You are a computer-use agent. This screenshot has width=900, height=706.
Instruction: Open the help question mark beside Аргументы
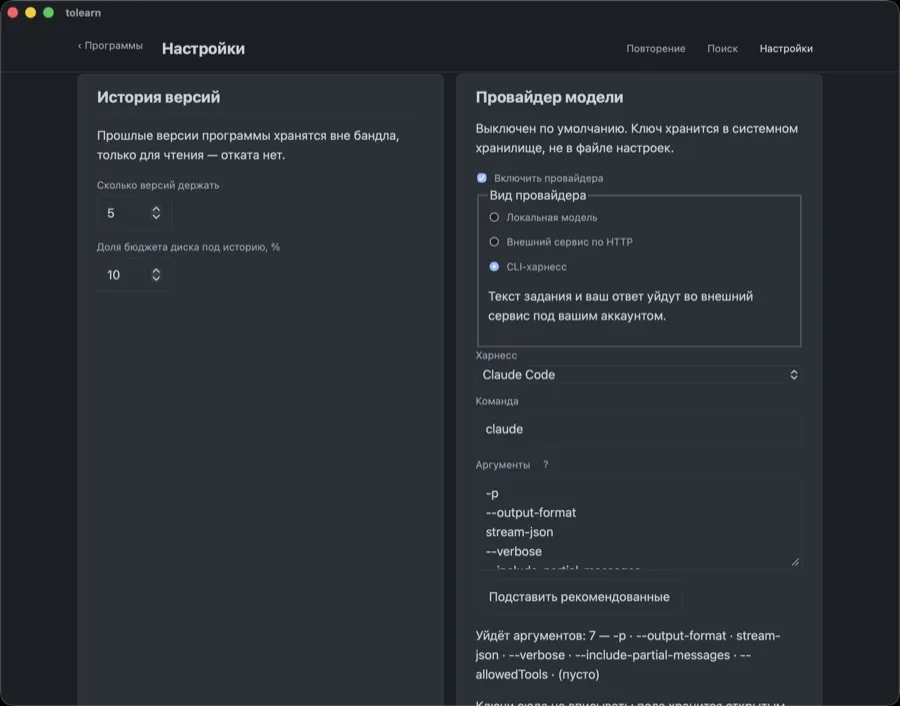tap(545, 465)
